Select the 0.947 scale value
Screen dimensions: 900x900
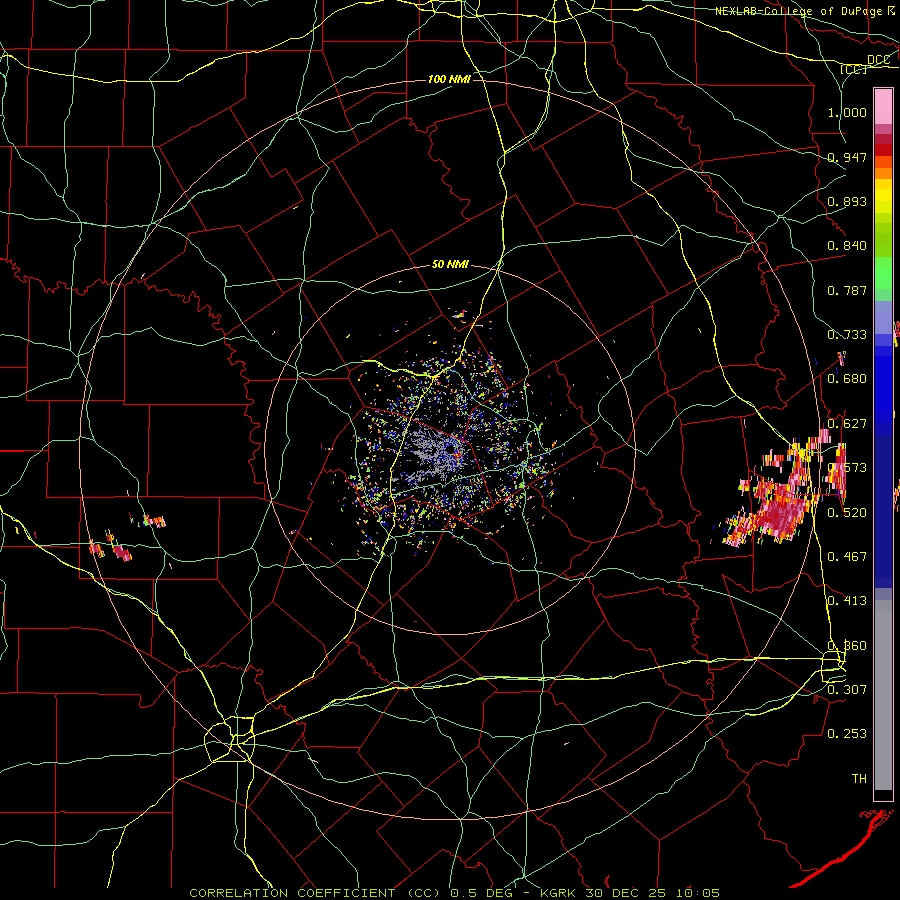pyautogui.click(x=847, y=157)
